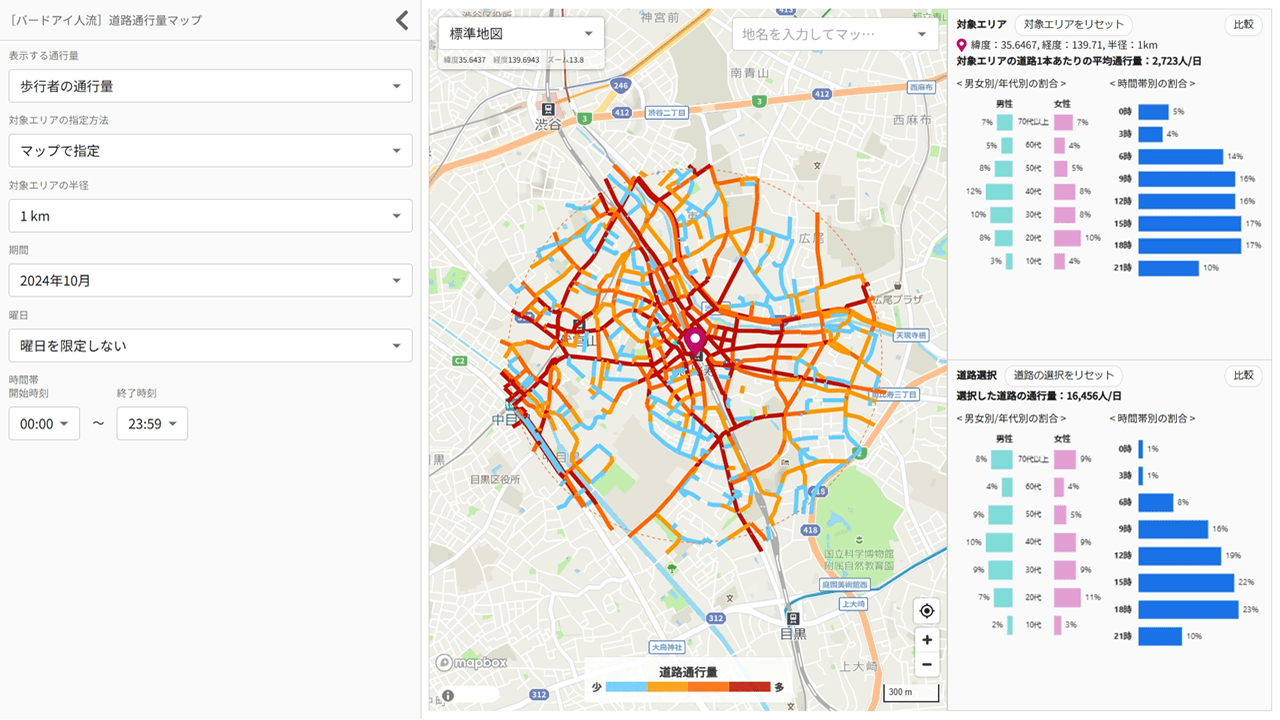Click the Mapbox logo
Screen dimensions: 1280x720
472,662
